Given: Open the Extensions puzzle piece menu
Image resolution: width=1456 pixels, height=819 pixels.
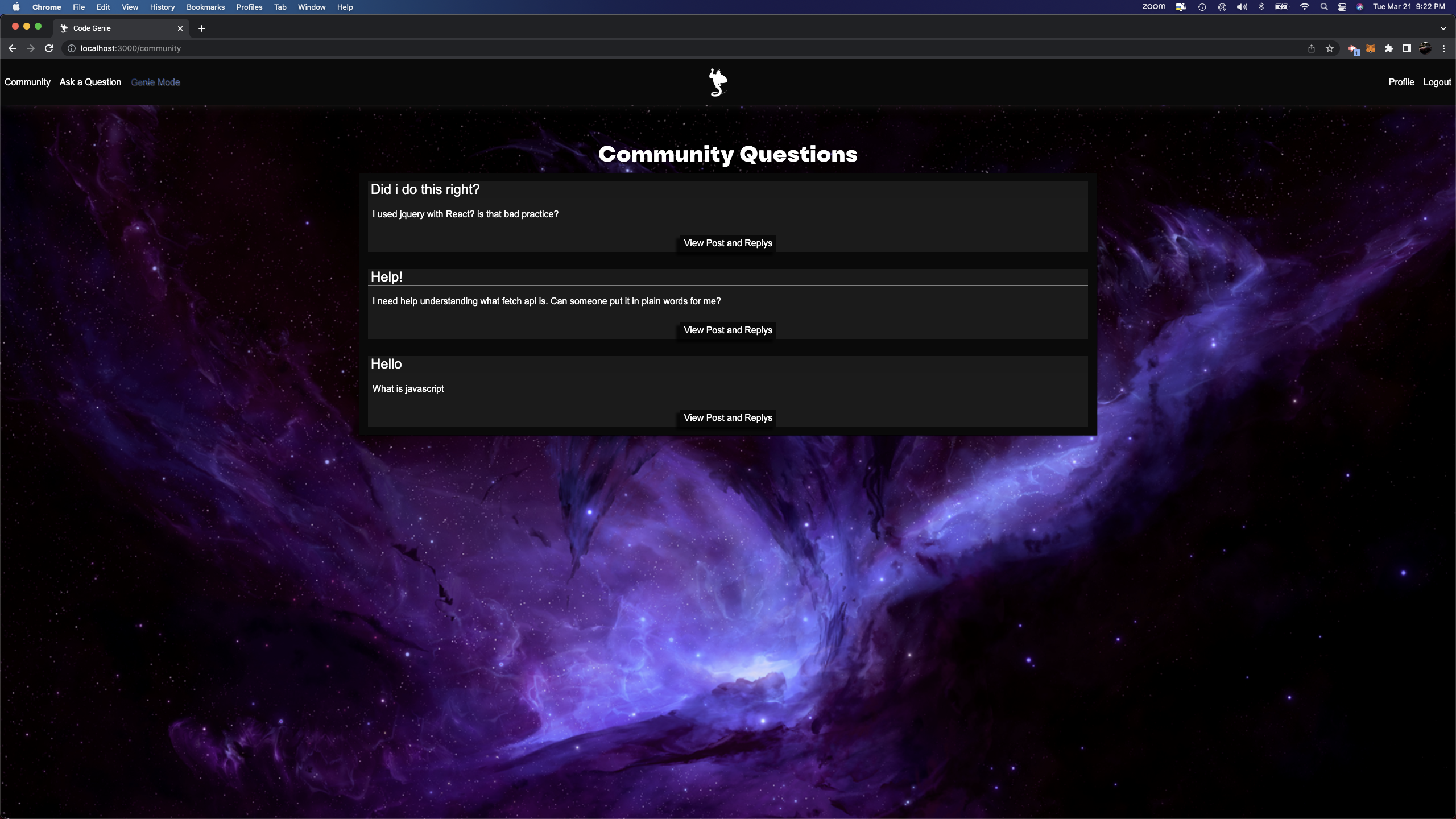Looking at the screenshot, I should 1389,48.
